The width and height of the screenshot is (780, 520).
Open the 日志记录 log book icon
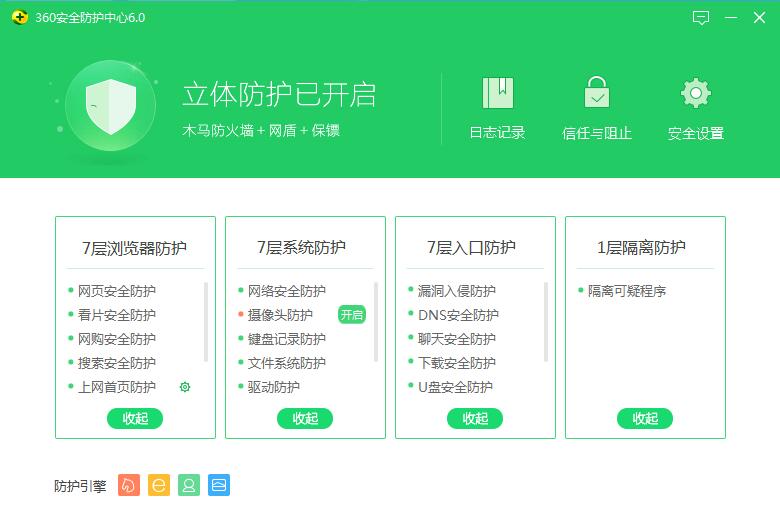(x=497, y=93)
